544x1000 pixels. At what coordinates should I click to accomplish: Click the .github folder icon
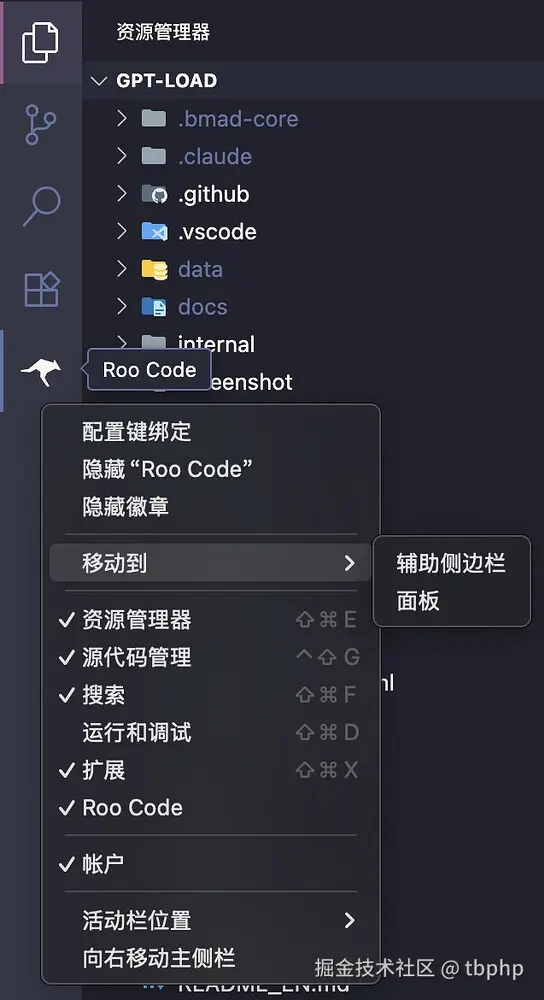point(154,194)
